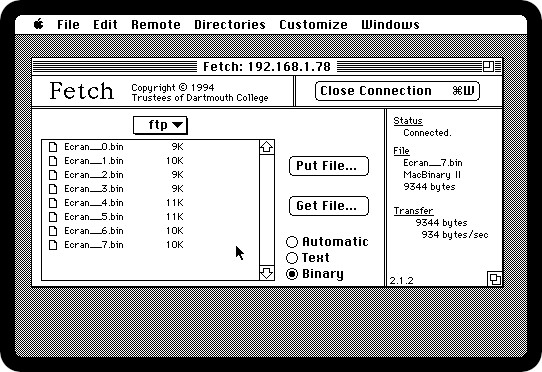Click the Fetch logo text

click(82, 91)
